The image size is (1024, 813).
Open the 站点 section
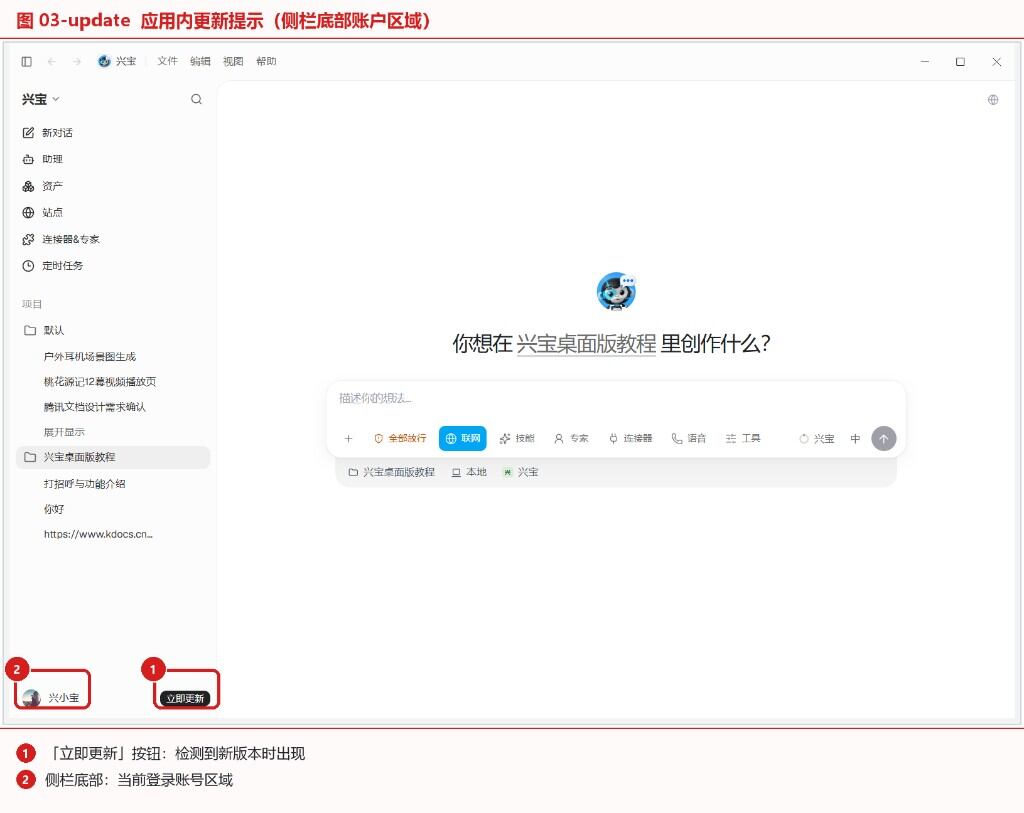[x=111, y=212]
